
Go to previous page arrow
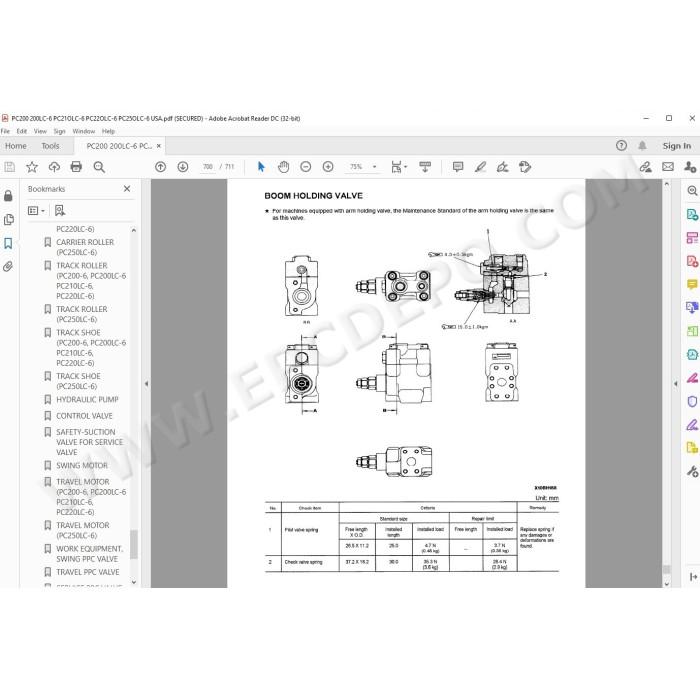click(x=160, y=167)
